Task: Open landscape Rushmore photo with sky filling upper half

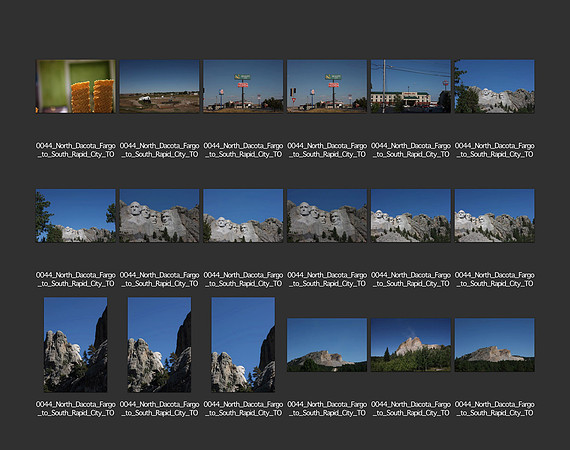Action: pyautogui.click(x=243, y=216)
